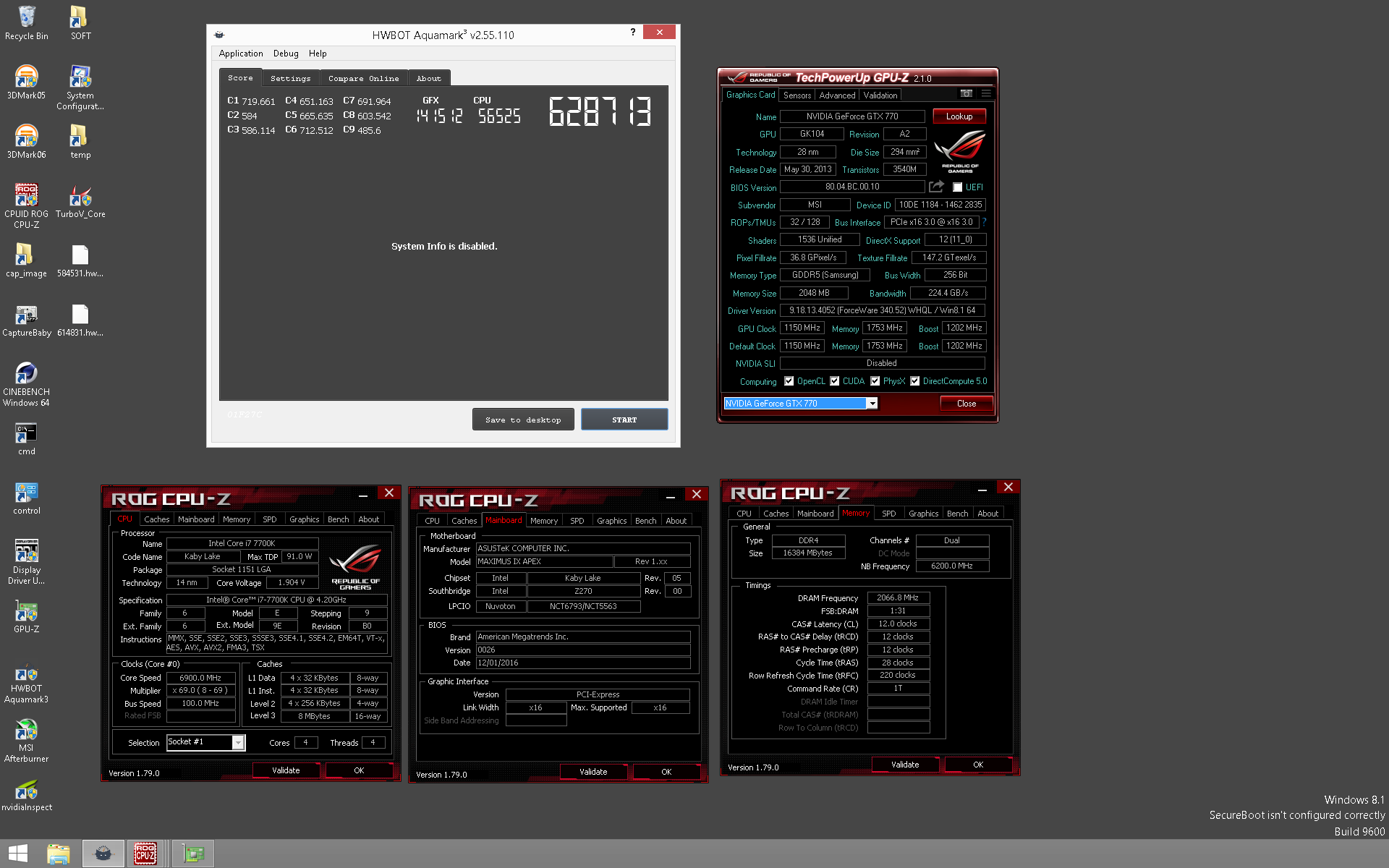The height and width of the screenshot is (868, 1389).
Task: Open Application menu in Aquamark
Action: (x=241, y=54)
